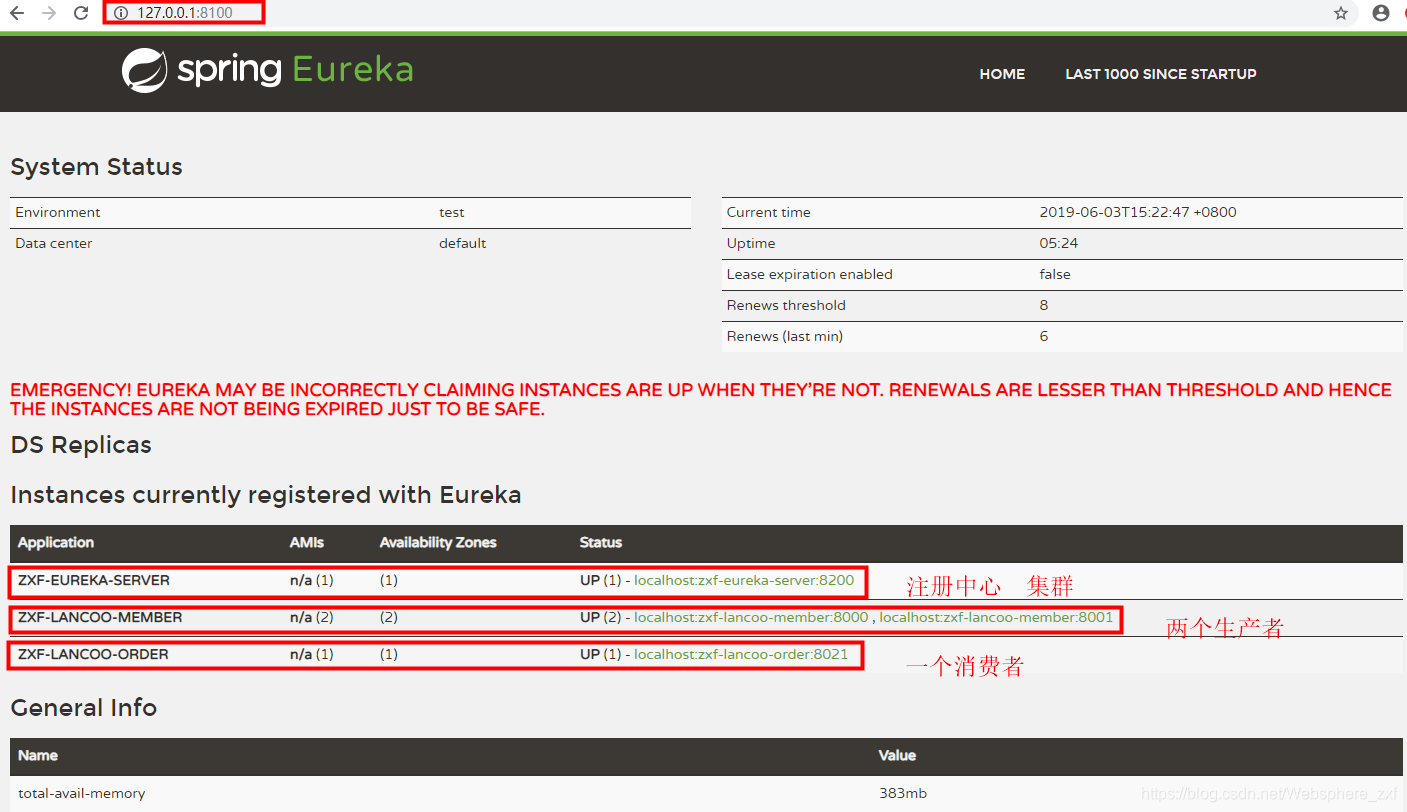Select ZXF-LANCOO-MEMBER application name
The width and height of the screenshot is (1407, 812).
point(100,617)
